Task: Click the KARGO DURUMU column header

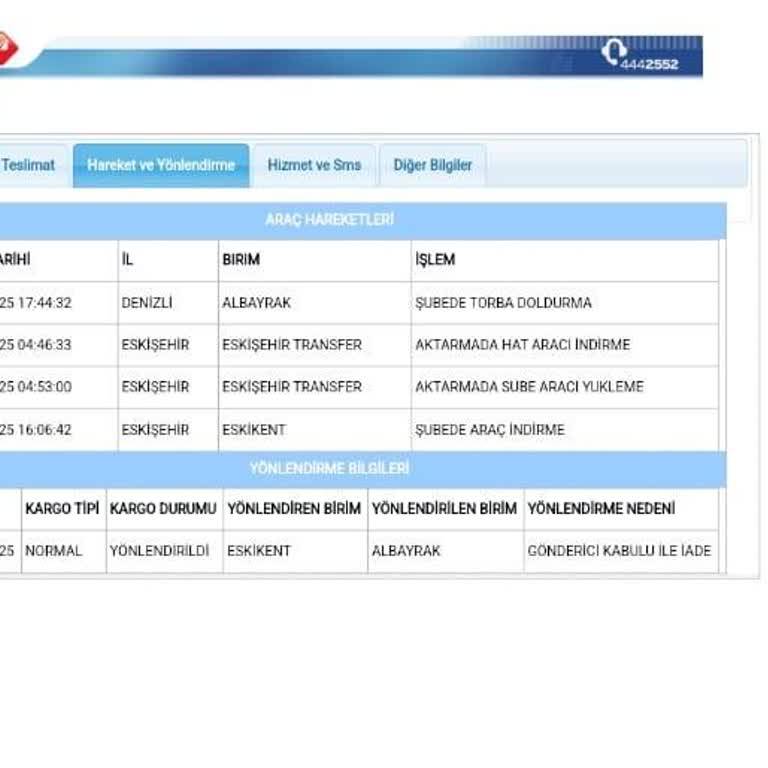Action: tap(163, 509)
